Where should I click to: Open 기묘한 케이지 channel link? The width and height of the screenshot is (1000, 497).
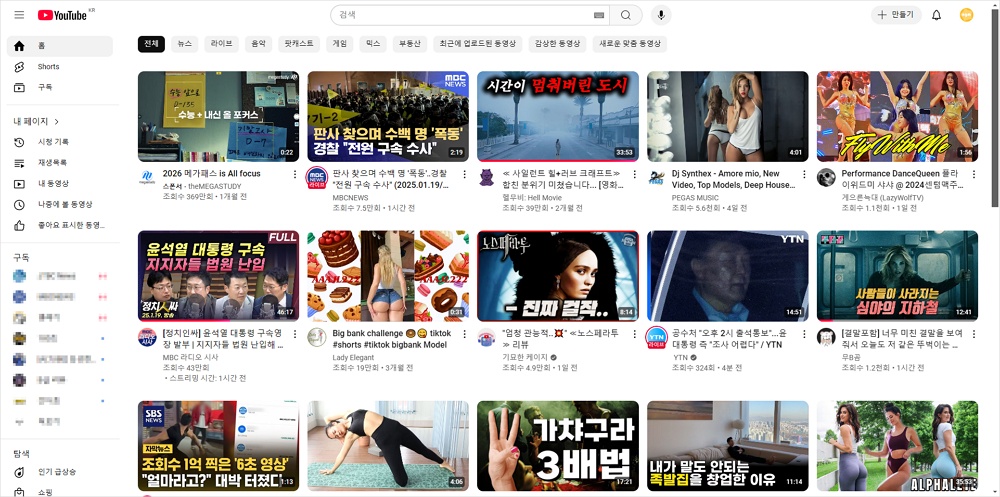(x=525, y=357)
